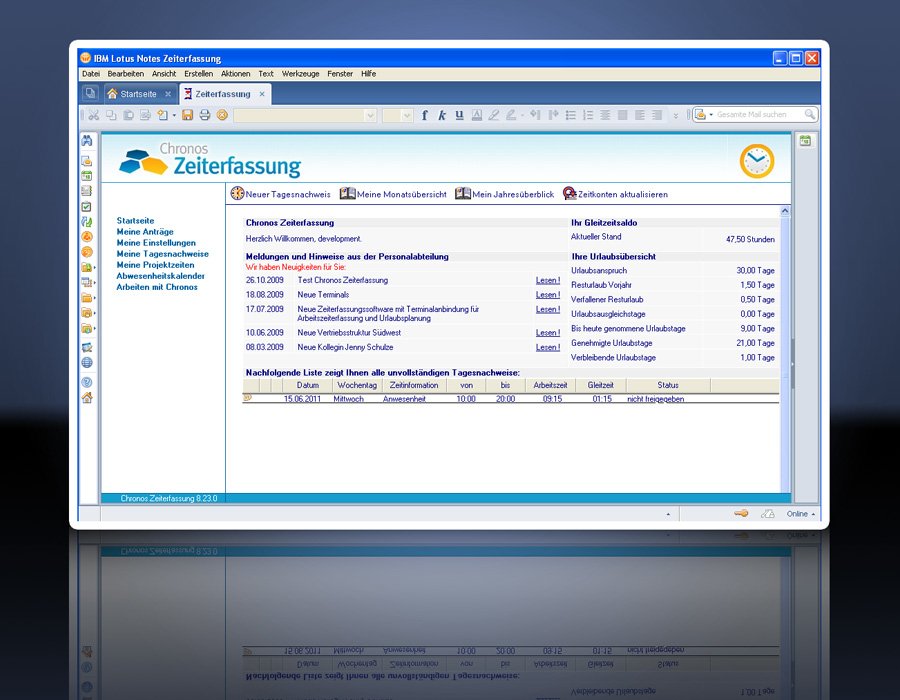Open Meine Tagesnachweise navigation link

[x=162, y=254]
